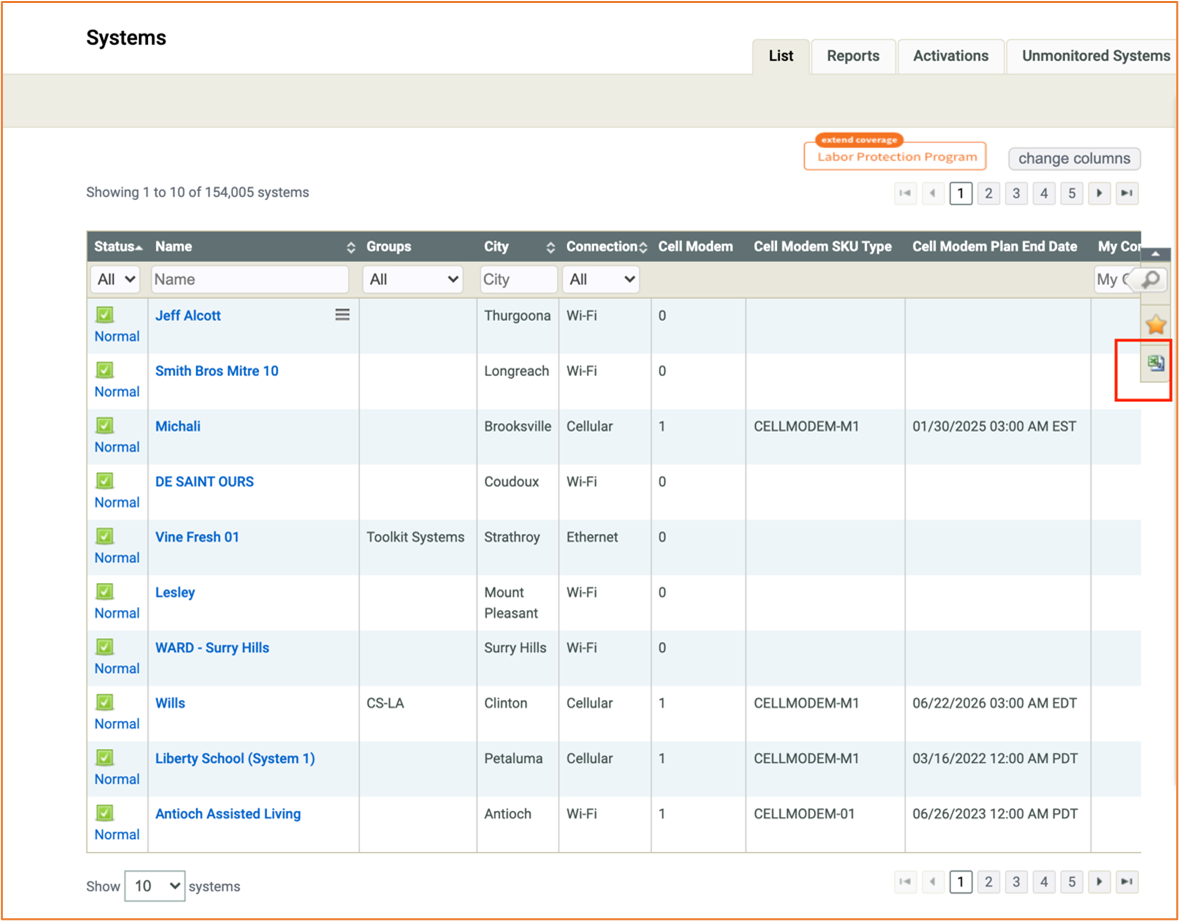Open the Status filter All dropdown
The height and width of the screenshot is (921, 1179).
116,280
